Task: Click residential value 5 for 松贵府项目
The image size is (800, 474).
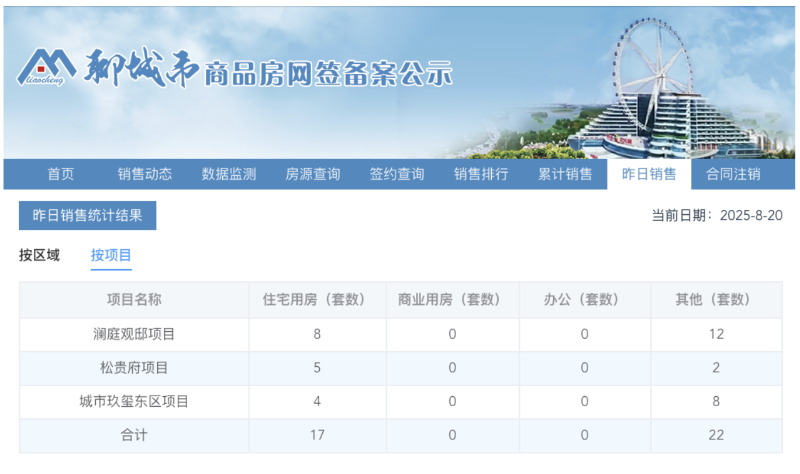Action: click(x=317, y=368)
